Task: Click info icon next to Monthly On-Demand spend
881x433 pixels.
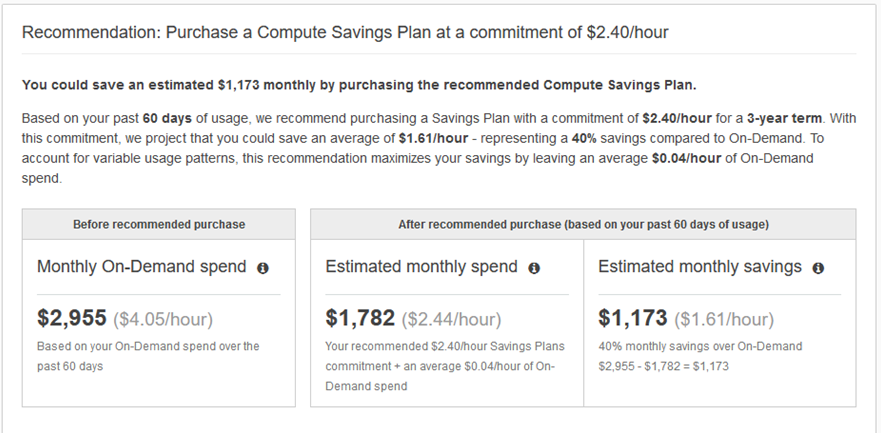Action: pyautogui.click(x=263, y=268)
